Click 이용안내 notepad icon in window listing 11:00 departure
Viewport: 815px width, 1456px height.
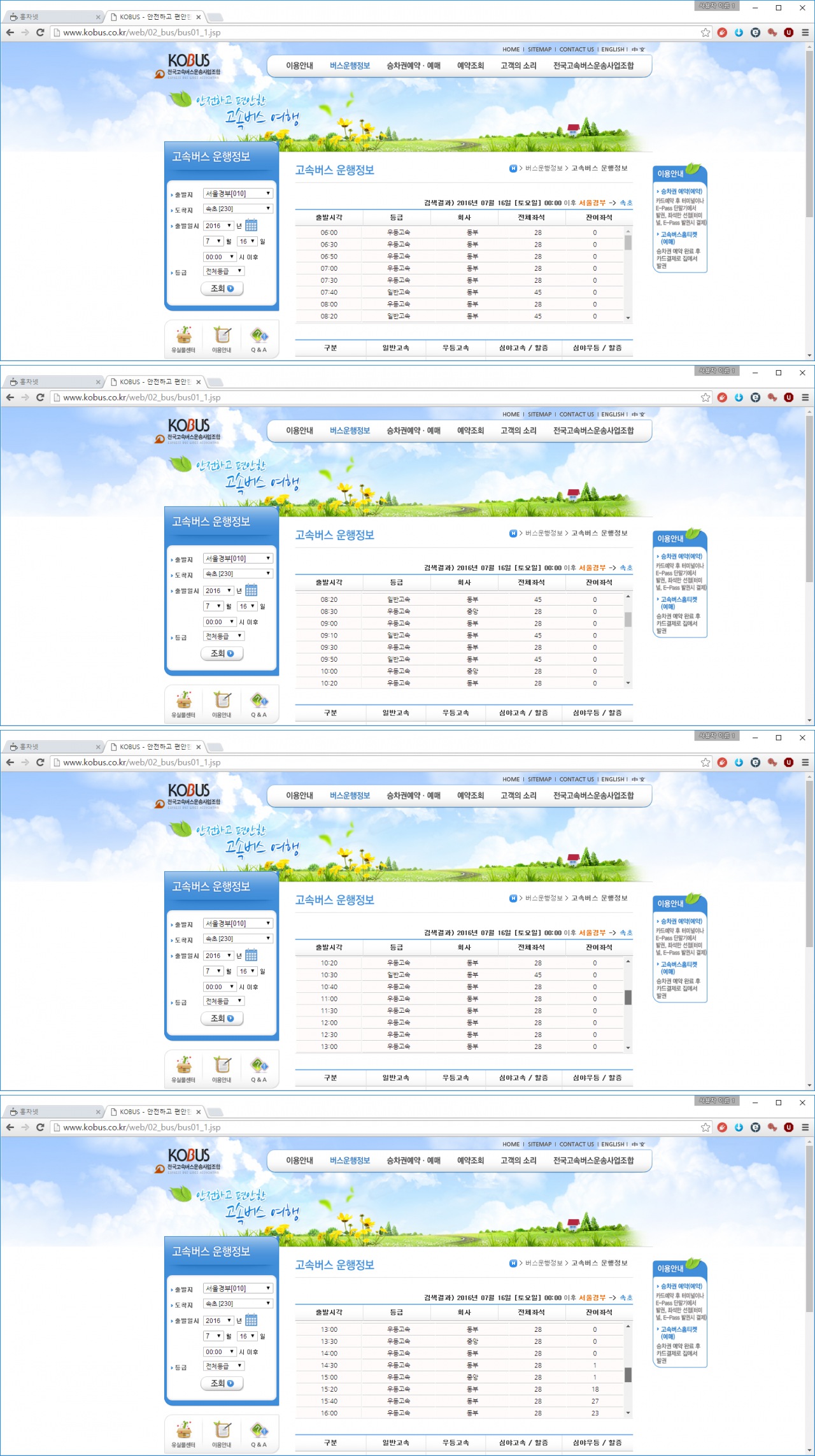[x=222, y=1066]
